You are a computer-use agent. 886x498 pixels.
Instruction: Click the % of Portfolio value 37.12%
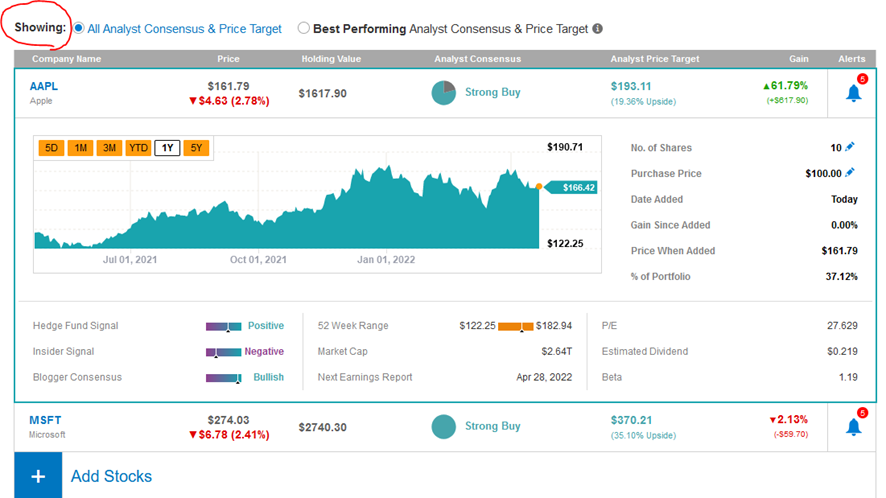click(x=841, y=276)
